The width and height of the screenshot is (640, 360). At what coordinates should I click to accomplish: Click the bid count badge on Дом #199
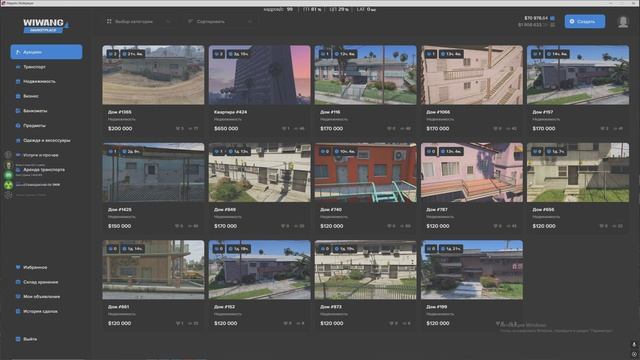(431, 249)
